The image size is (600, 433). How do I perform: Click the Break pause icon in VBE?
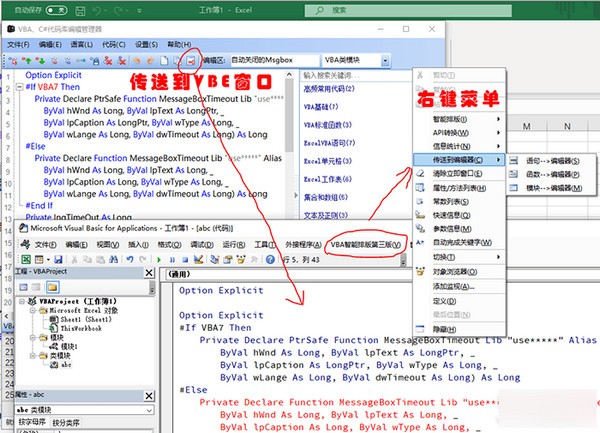172,260
